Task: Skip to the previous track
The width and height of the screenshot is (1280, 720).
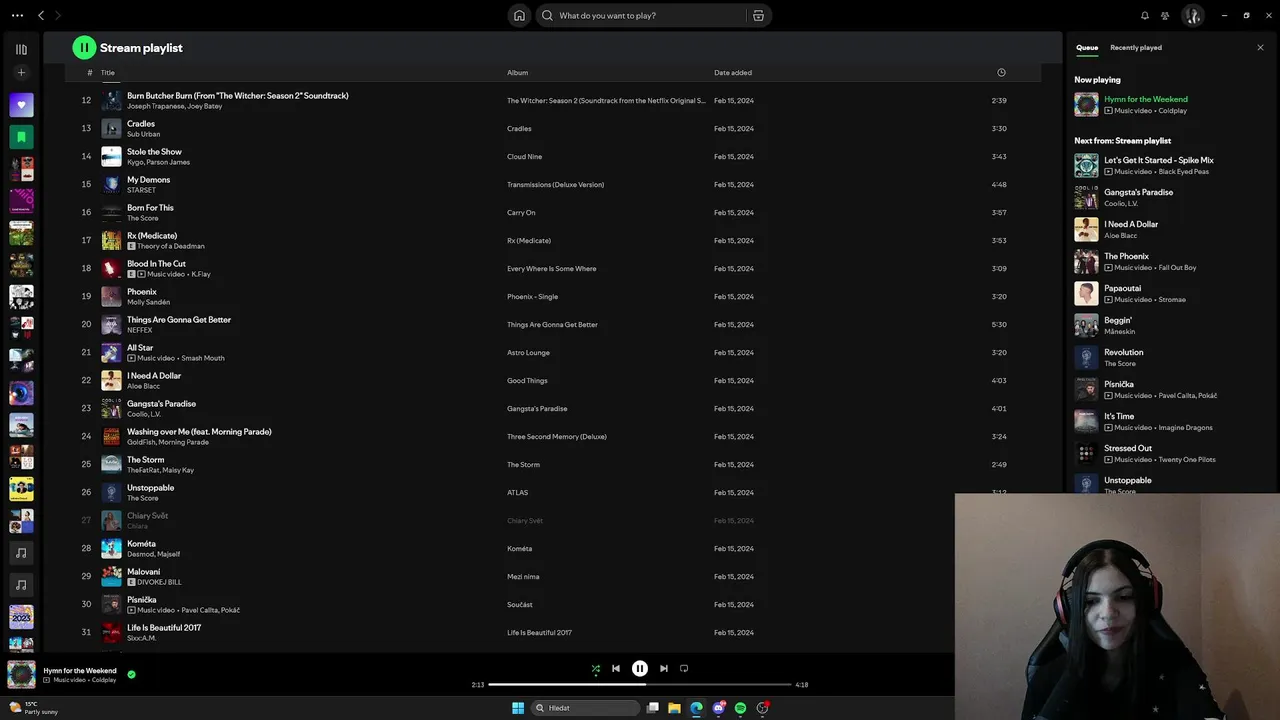Action: coord(616,668)
